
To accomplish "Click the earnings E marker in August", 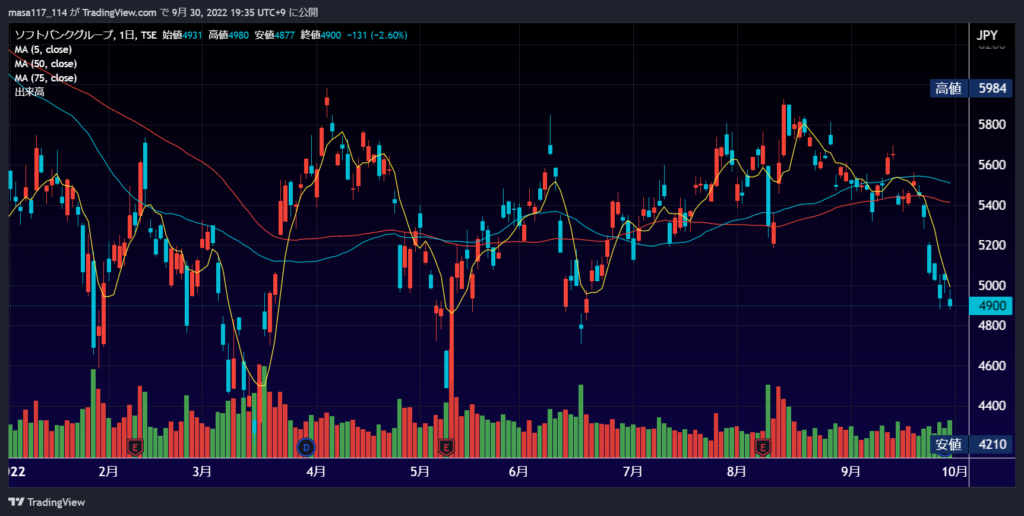I will pyautogui.click(x=762, y=447).
